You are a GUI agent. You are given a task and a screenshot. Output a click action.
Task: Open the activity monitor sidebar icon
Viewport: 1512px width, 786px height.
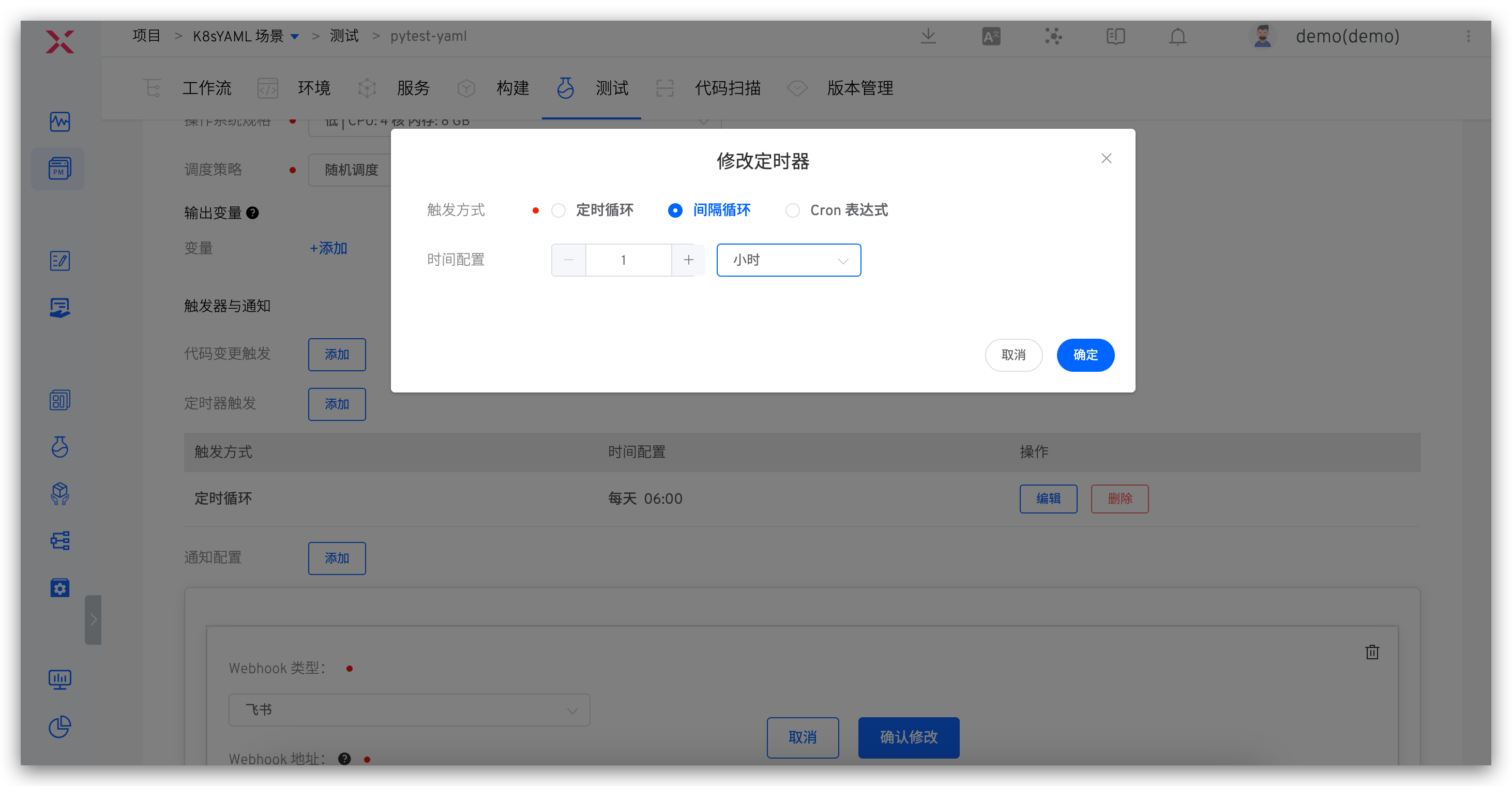click(x=59, y=122)
